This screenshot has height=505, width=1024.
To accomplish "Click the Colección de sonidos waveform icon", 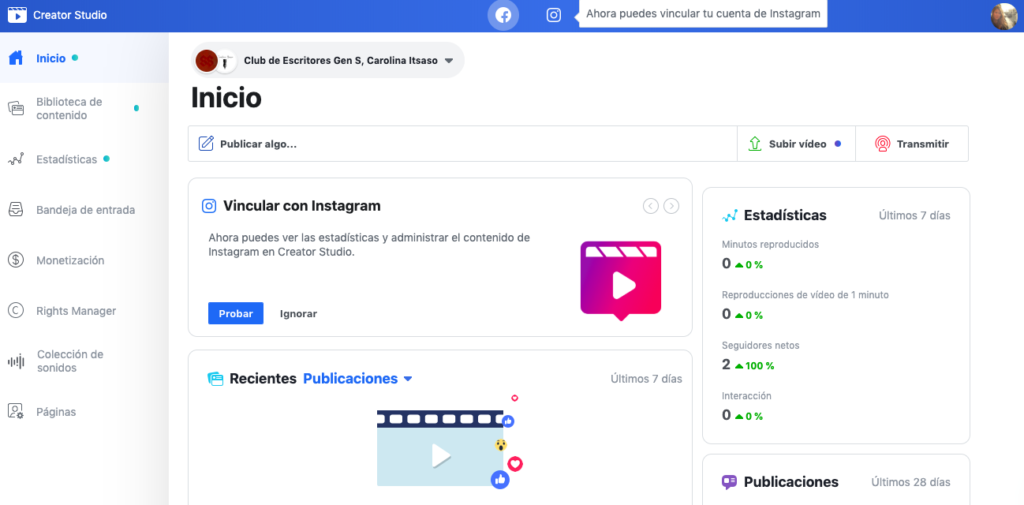I will (16, 361).
